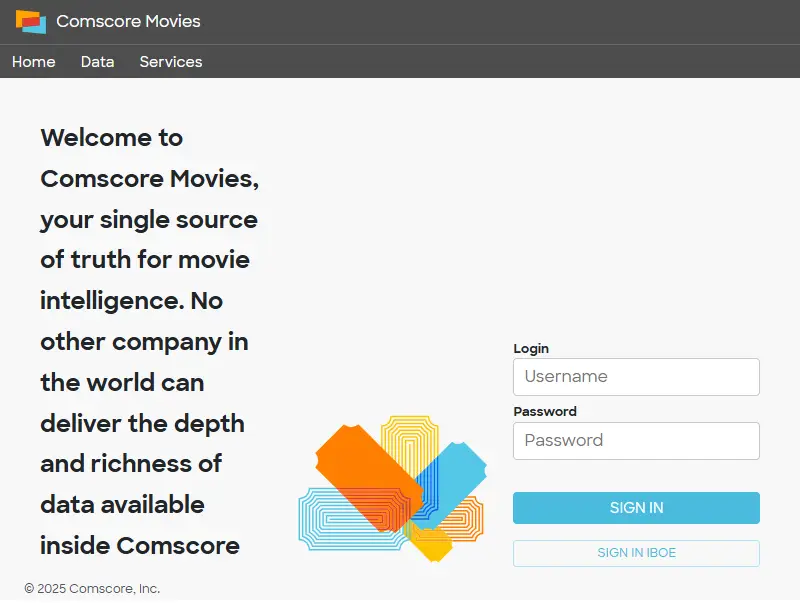Focus the Username input field
The height and width of the screenshot is (603, 800).
(636, 376)
